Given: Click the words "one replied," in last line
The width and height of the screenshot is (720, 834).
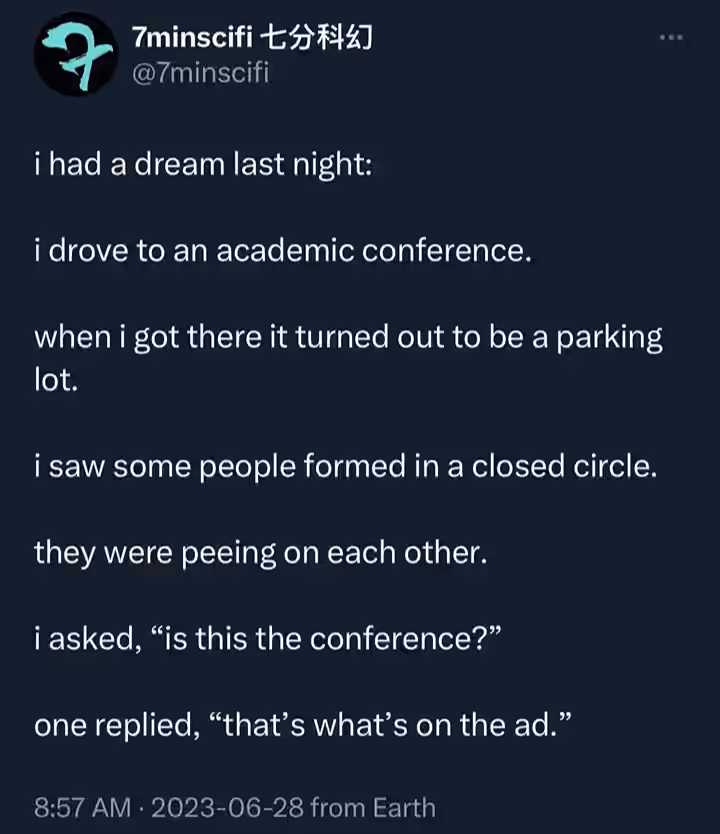Looking at the screenshot, I should pyautogui.click(x=117, y=725).
